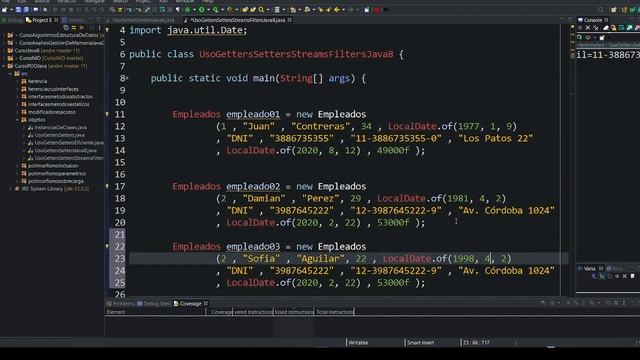Click warning marker on line 22
Image resolution: width=640 pixels, height=360 pixels.
[107, 246]
